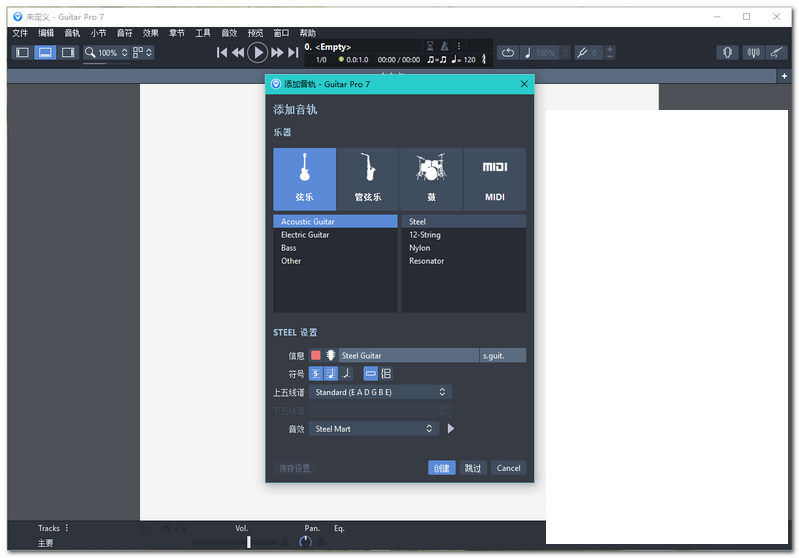Select Nylon in the type list
799x558 pixels.
point(464,248)
